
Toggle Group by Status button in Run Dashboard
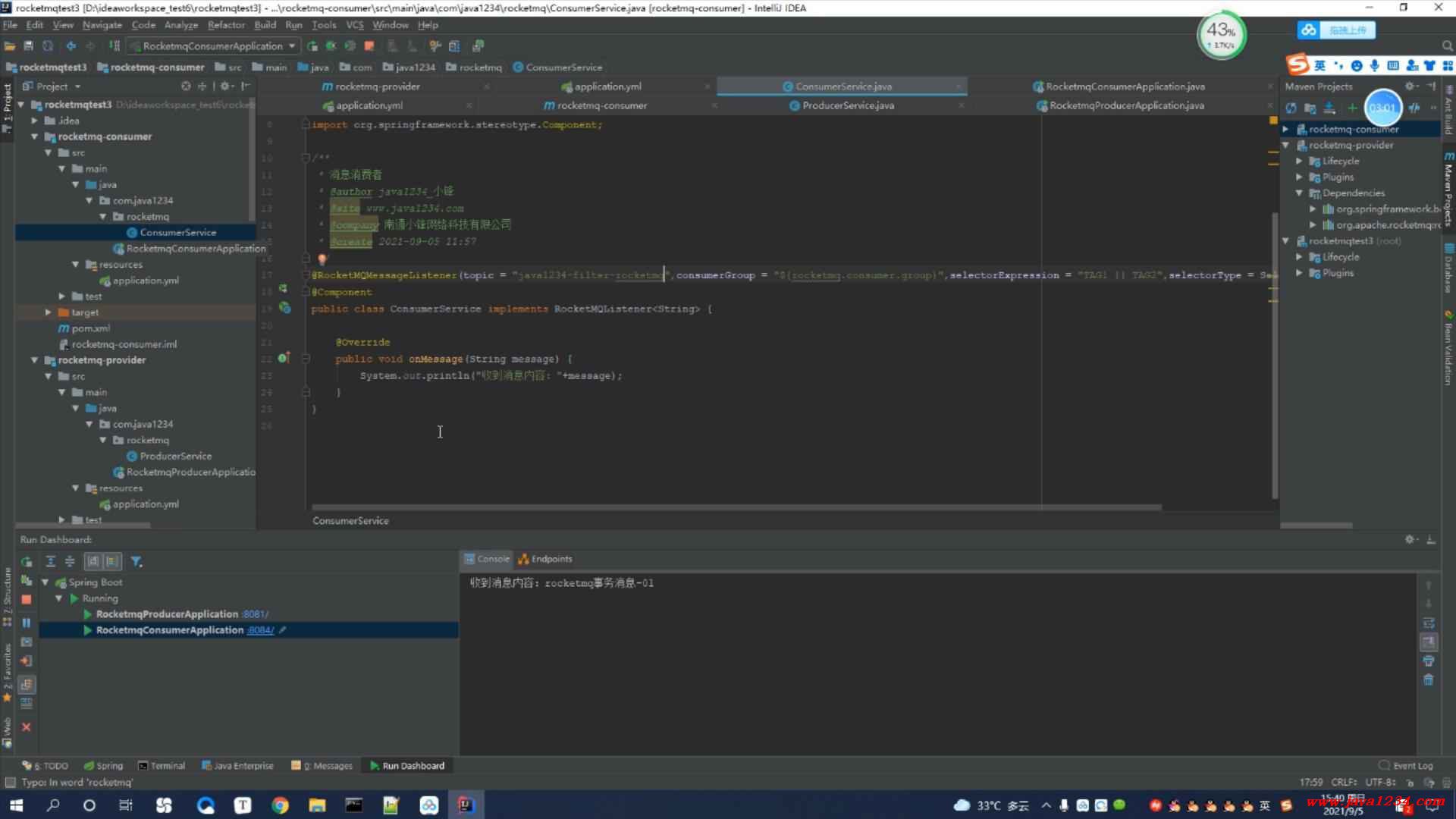112,562
